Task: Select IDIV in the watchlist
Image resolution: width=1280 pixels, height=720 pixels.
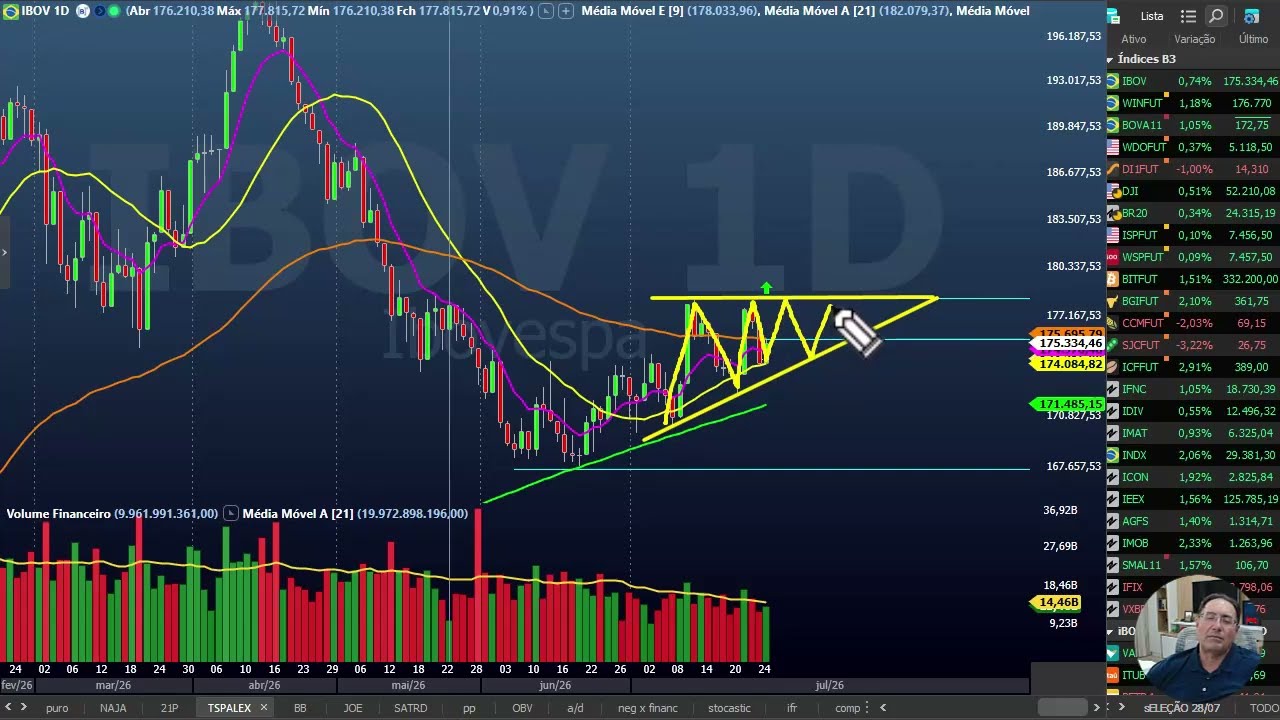Action: tap(1192, 411)
